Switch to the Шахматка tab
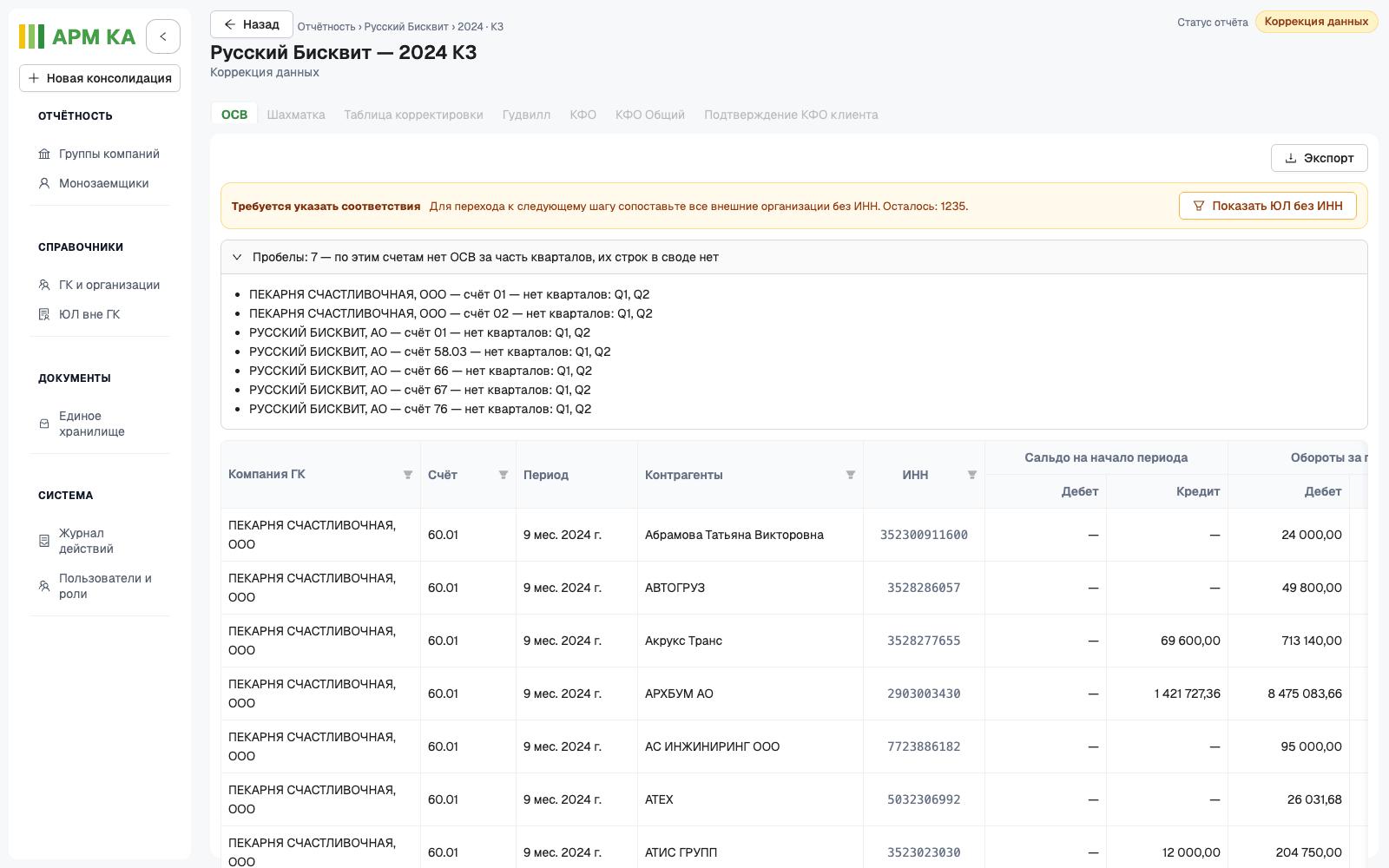This screenshot has height=868, width=1389. pyautogui.click(x=296, y=115)
